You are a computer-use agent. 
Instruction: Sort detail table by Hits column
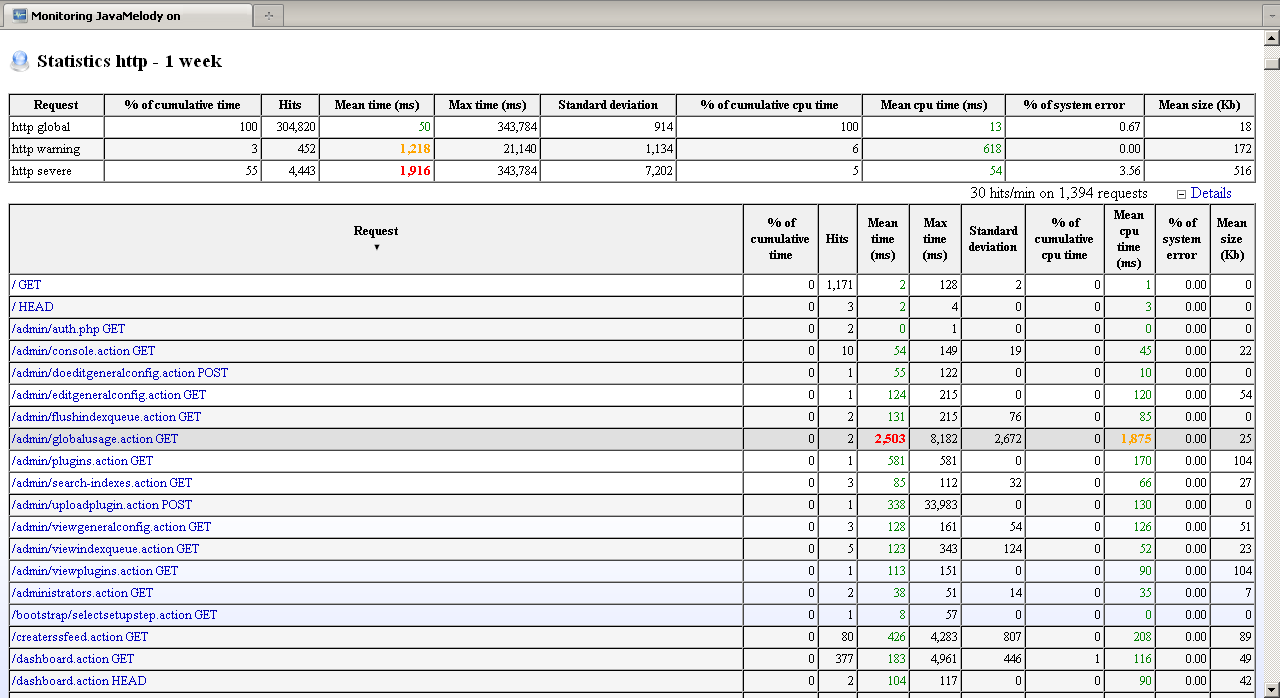837,239
